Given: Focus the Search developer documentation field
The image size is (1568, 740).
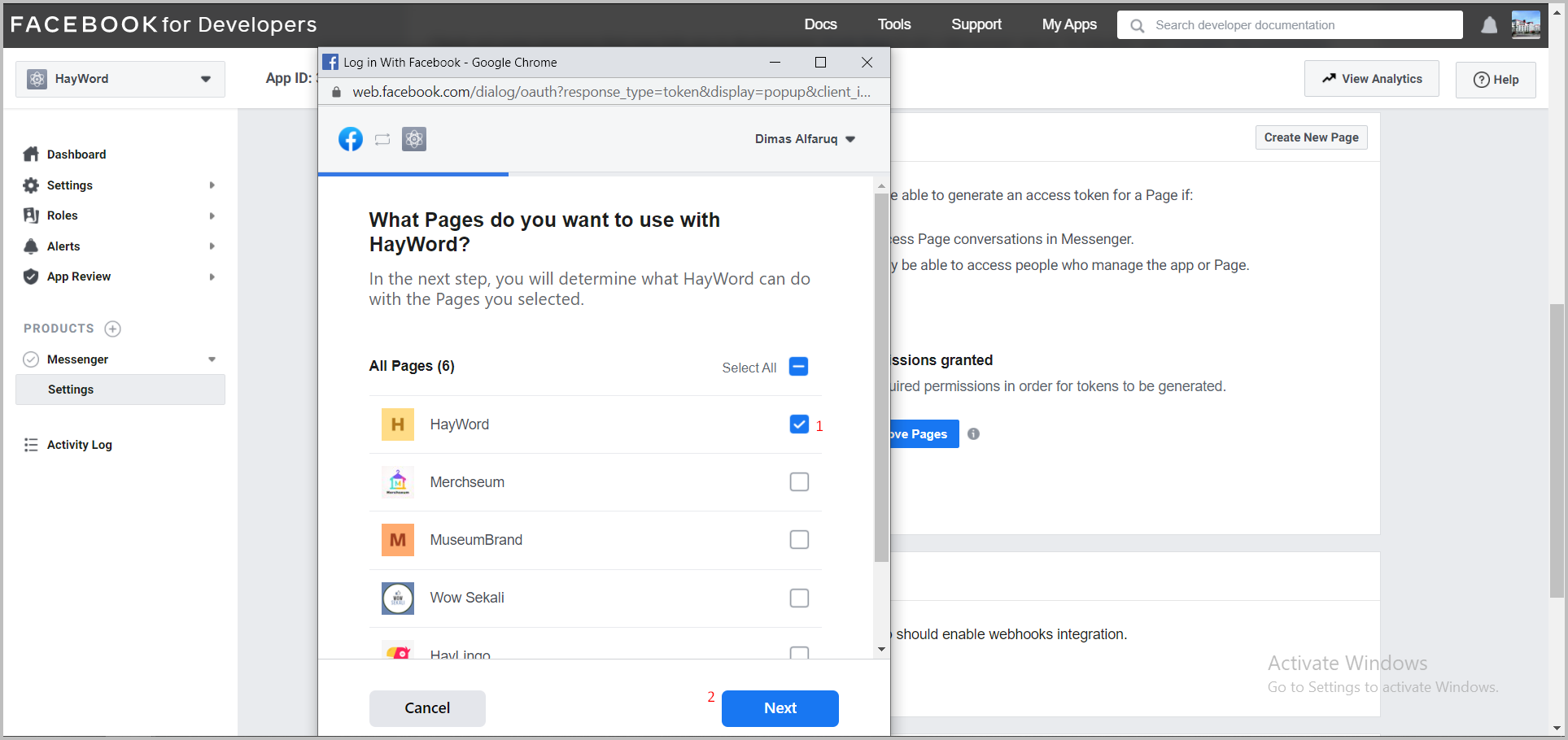Looking at the screenshot, I should pos(1290,25).
